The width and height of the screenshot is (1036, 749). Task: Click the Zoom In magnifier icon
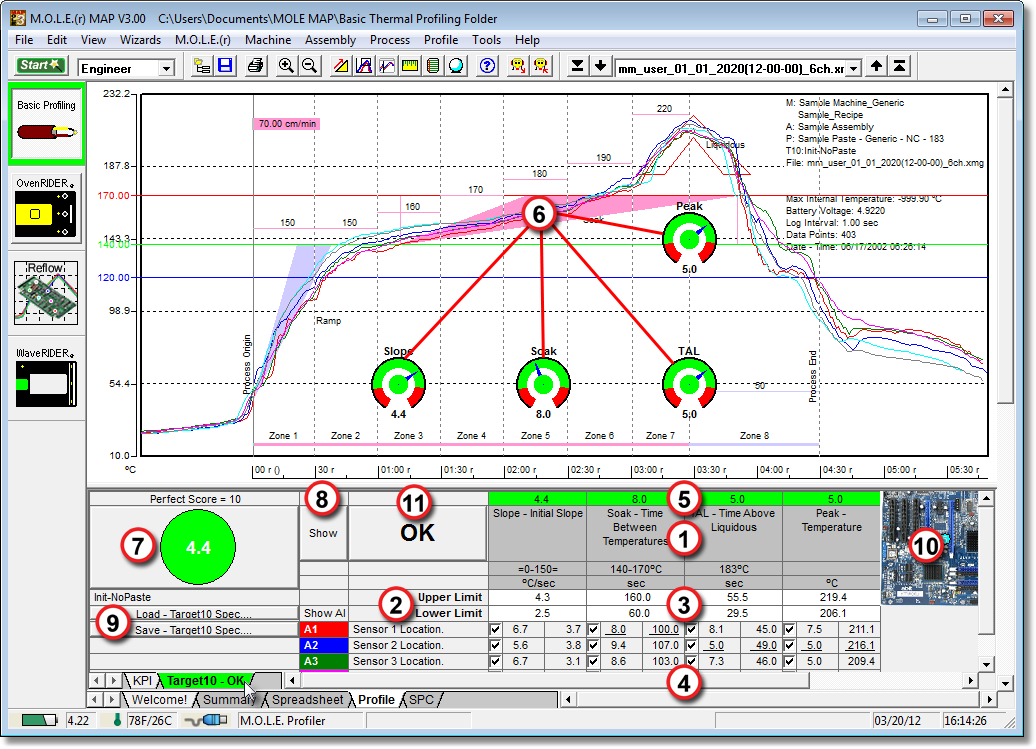[286, 66]
